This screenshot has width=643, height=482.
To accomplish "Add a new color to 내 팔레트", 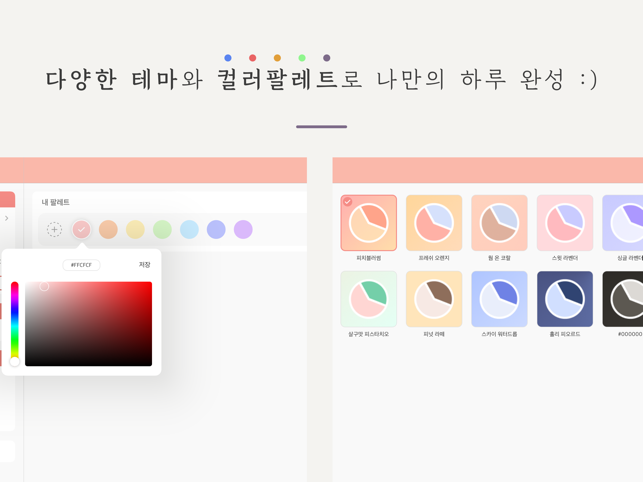I will [54, 229].
